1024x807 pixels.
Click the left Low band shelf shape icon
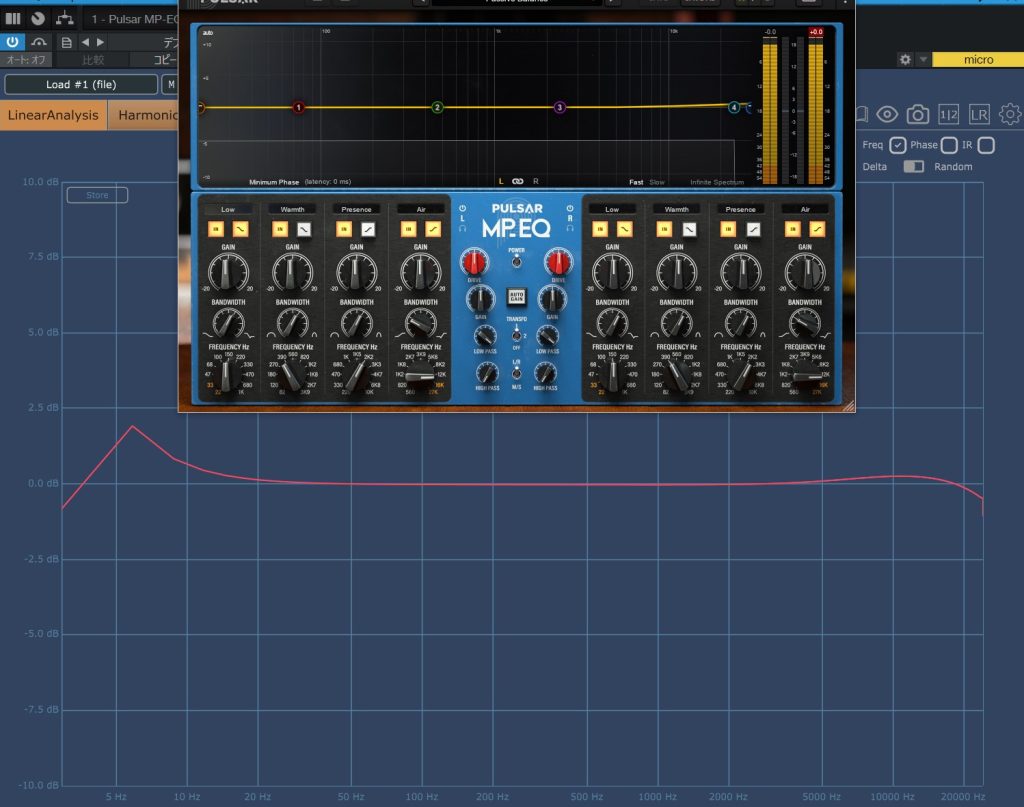238,229
